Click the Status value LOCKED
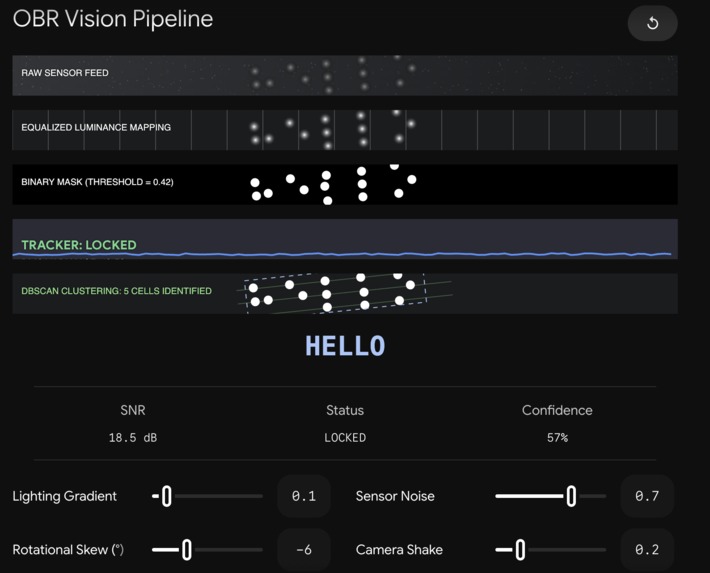Image resolution: width=710 pixels, height=573 pixels. click(x=345, y=438)
